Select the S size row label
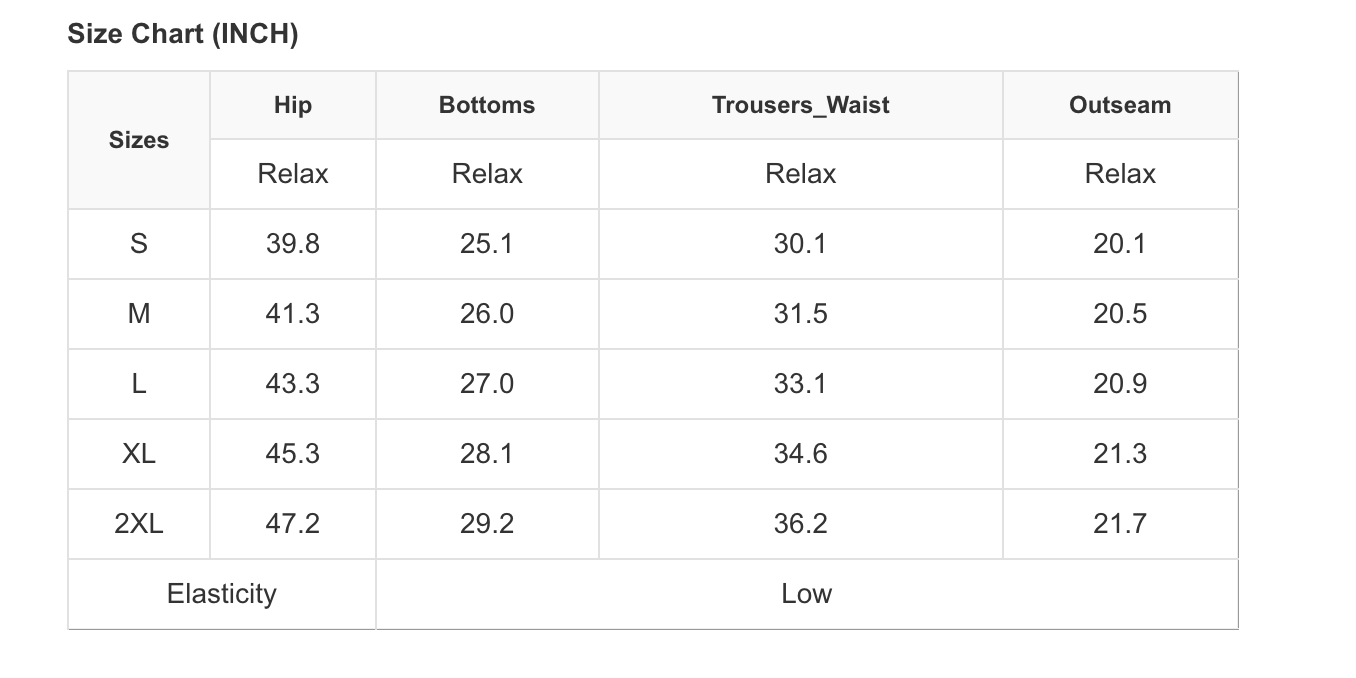Viewport: 1356px width, 678px height. (139, 244)
